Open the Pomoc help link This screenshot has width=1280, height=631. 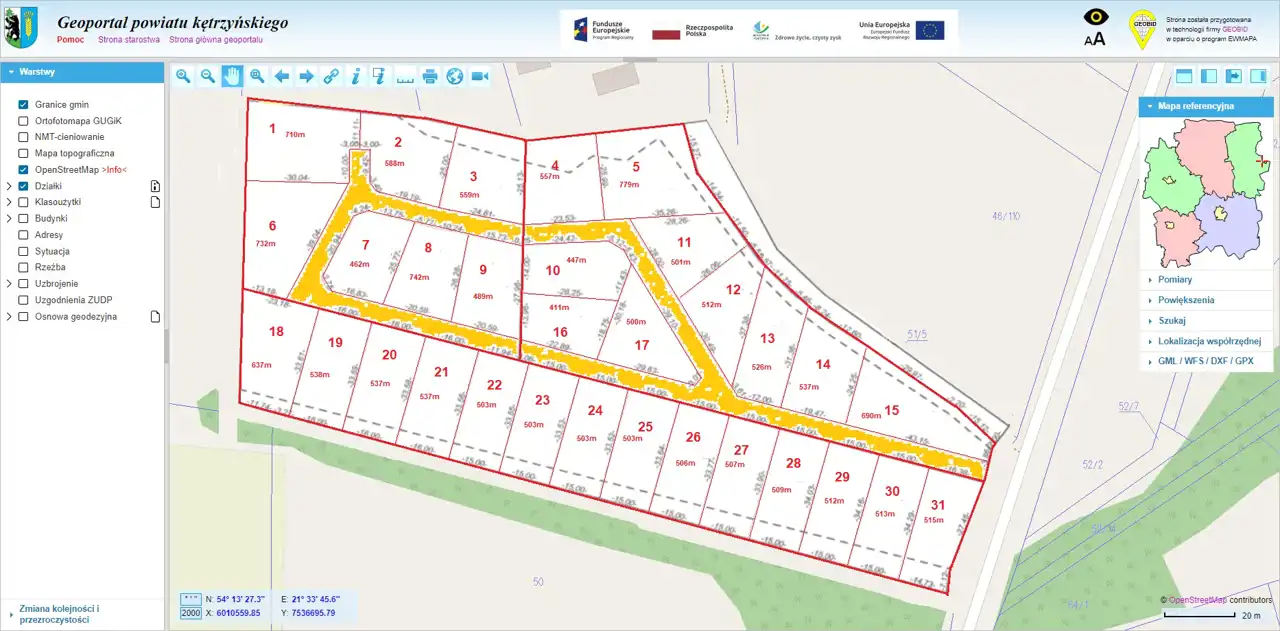pos(70,40)
